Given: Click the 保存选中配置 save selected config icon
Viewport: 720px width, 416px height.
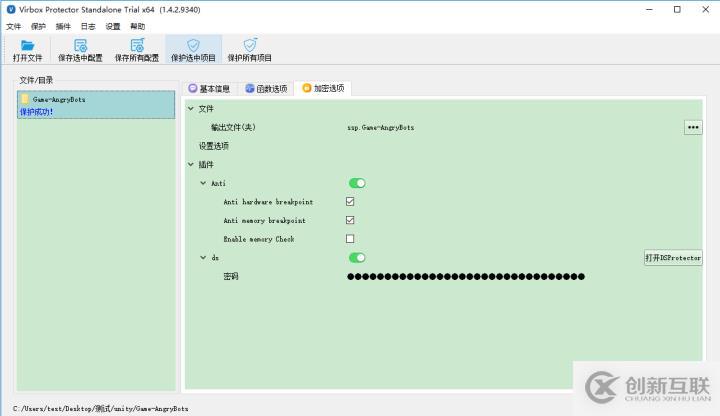Looking at the screenshot, I should (x=80, y=45).
